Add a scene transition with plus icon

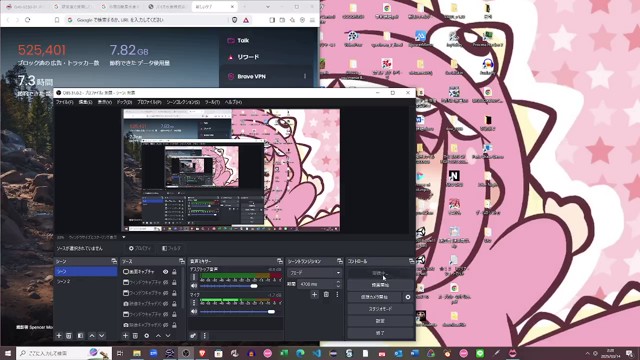coord(314,294)
